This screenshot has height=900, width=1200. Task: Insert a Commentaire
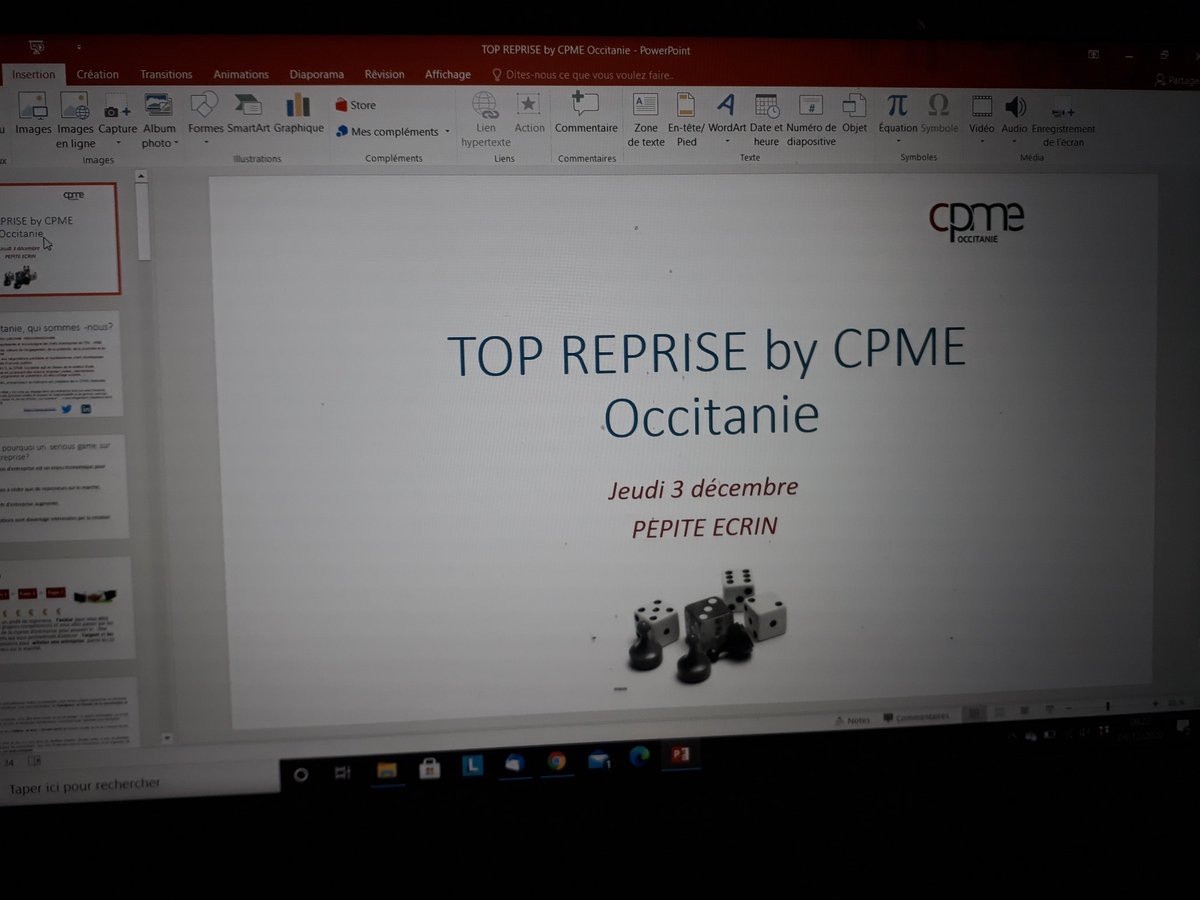[586, 113]
